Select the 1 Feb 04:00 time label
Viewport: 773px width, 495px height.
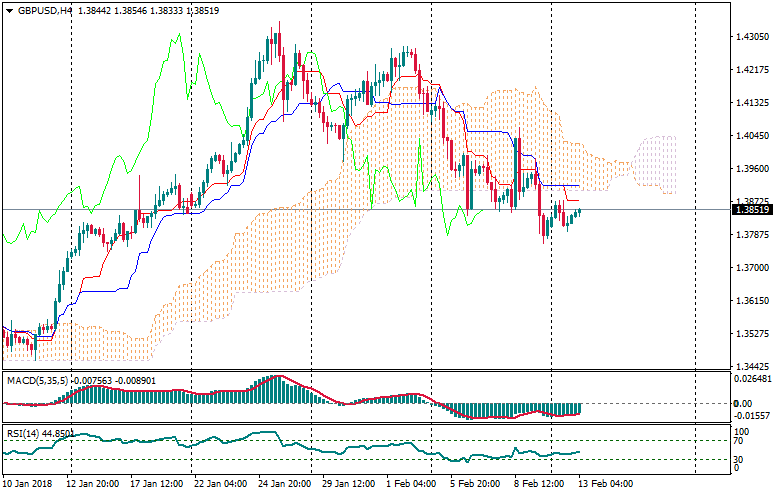click(411, 484)
